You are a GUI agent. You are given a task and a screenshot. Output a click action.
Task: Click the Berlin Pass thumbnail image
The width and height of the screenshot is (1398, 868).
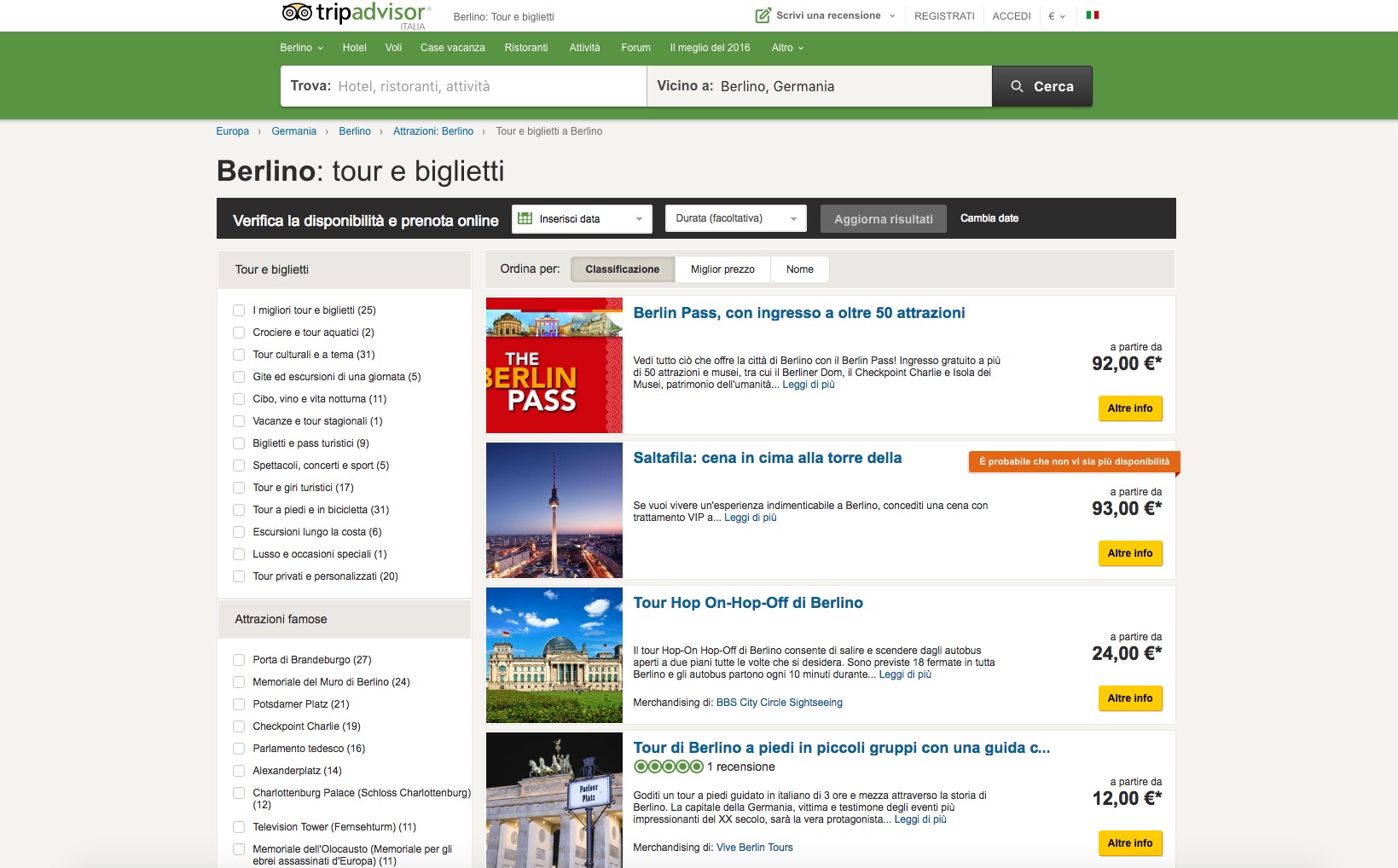[554, 365]
